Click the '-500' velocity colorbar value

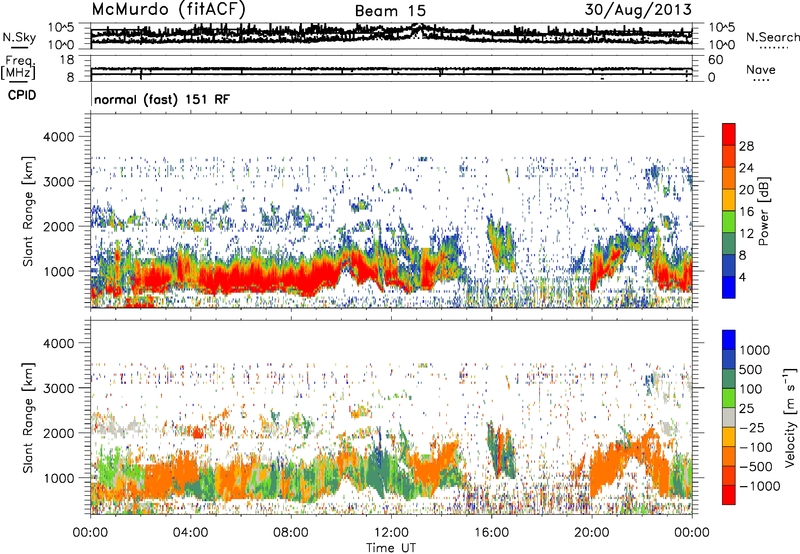coord(756,467)
